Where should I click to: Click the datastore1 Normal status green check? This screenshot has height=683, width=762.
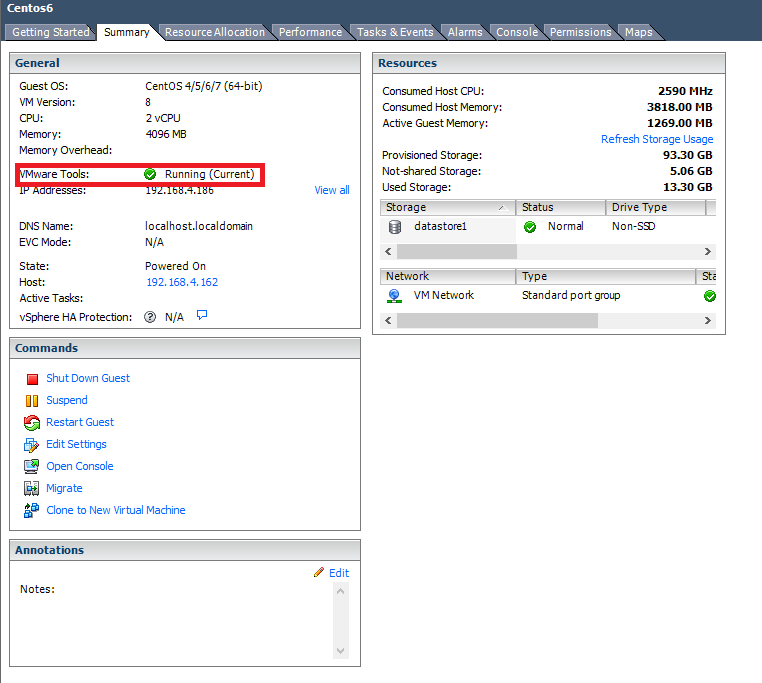point(530,227)
